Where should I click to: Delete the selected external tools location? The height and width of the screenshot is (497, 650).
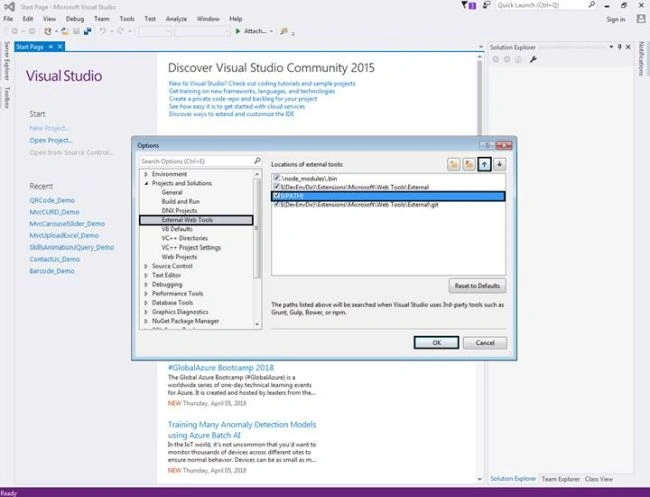click(469, 165)
